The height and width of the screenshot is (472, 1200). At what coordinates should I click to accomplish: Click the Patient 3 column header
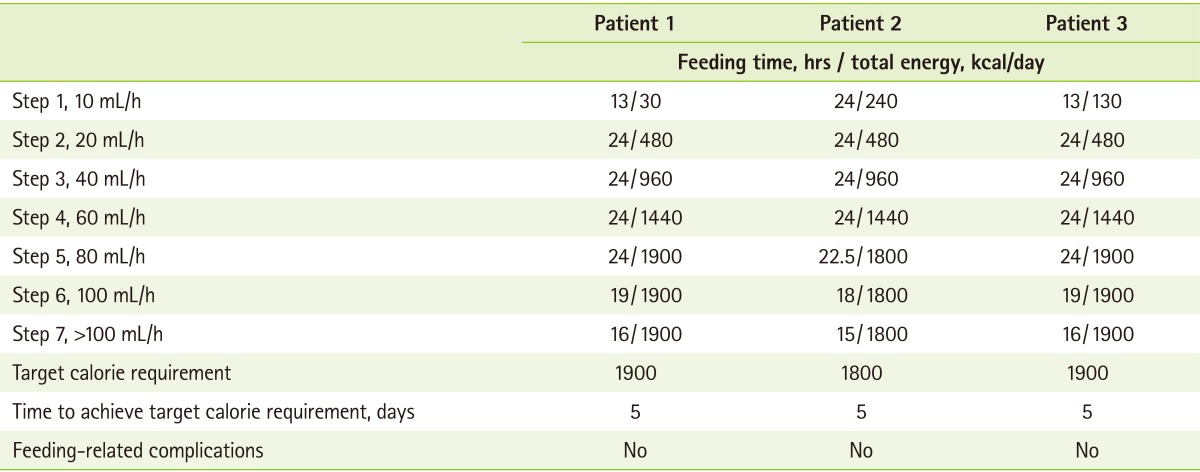[1087, 25]
